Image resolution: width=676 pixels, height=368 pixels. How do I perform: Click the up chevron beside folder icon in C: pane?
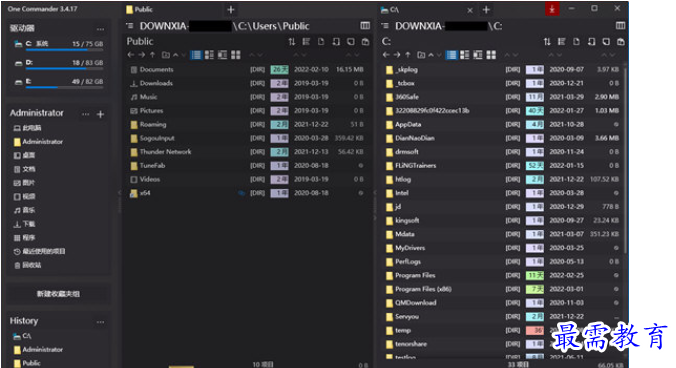point(431,55)
